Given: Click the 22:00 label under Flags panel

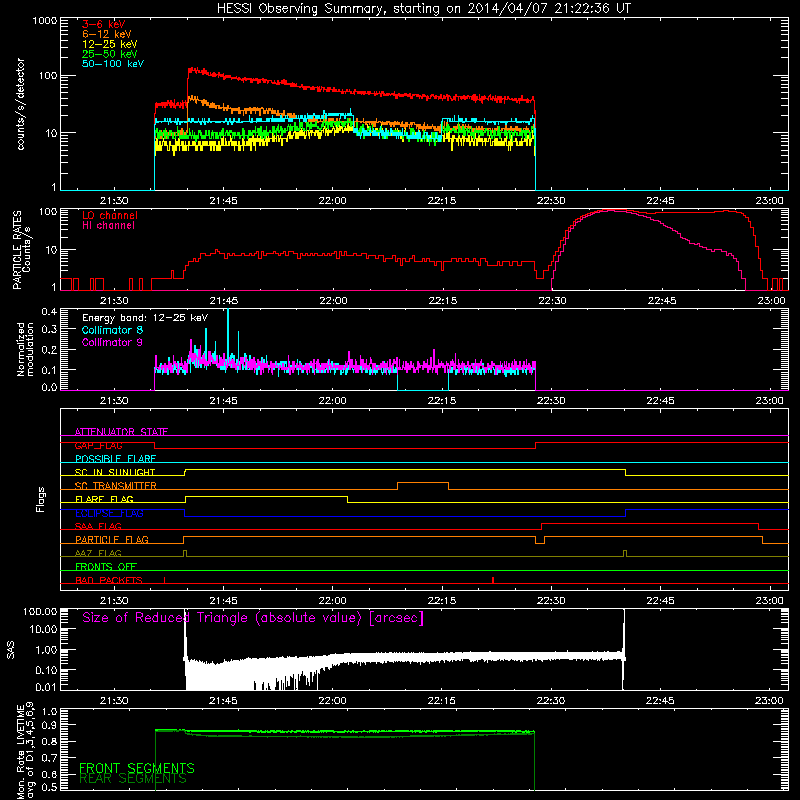Looking at the screenshot, I should (x=333, y=601).
